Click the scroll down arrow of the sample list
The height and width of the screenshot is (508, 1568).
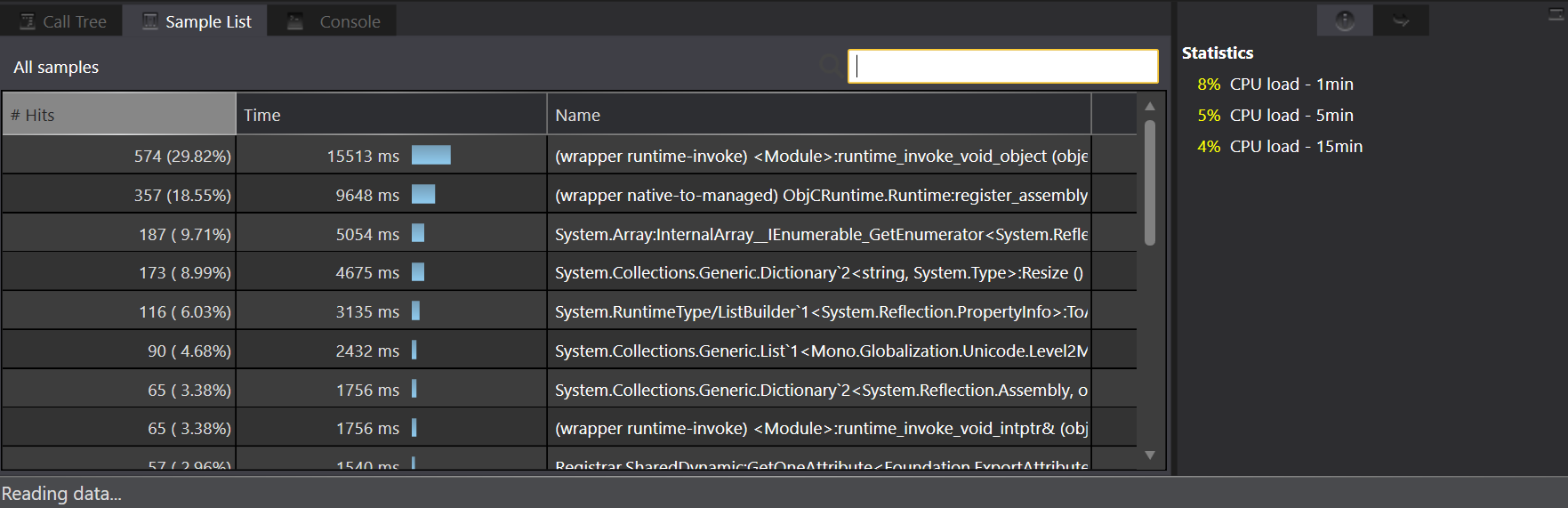1150,456
